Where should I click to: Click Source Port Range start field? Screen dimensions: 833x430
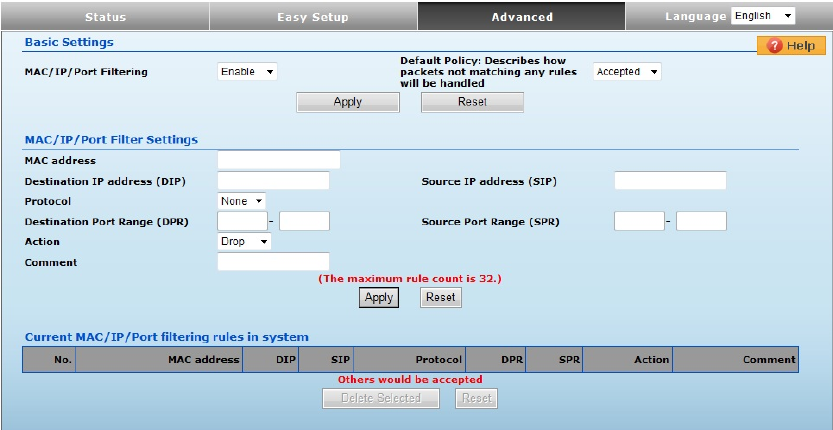639,221
